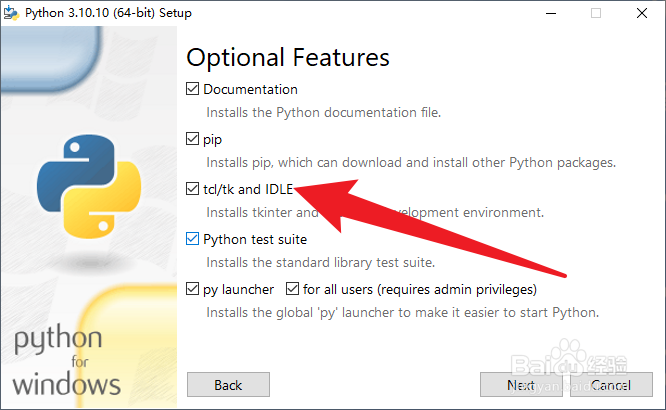The height and width of the screenshot is (410, 666).
Task: Uncheck the Python test suite checkbox
Action: pos(192,239)
